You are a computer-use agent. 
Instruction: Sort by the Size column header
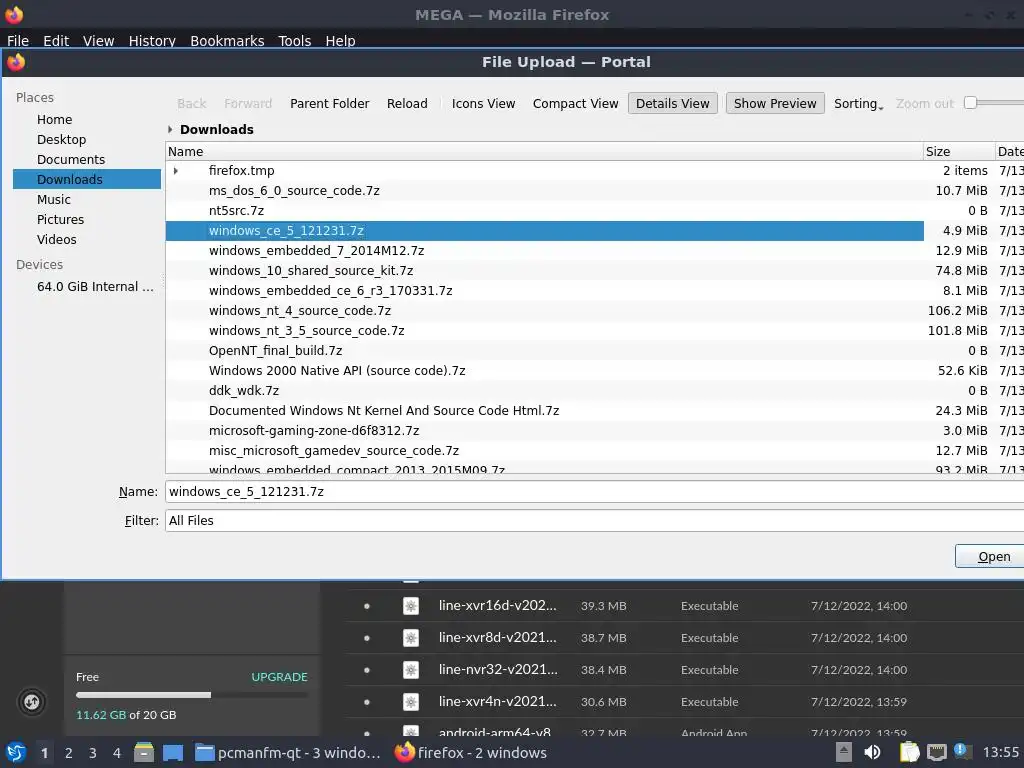tap(959, 152)
